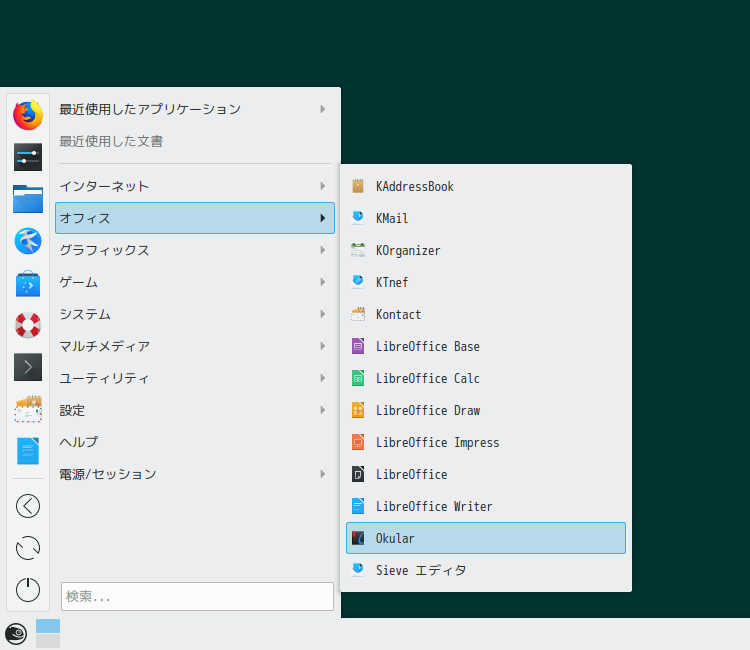Launch Kontact from the Office submenu text

(398, 314)
